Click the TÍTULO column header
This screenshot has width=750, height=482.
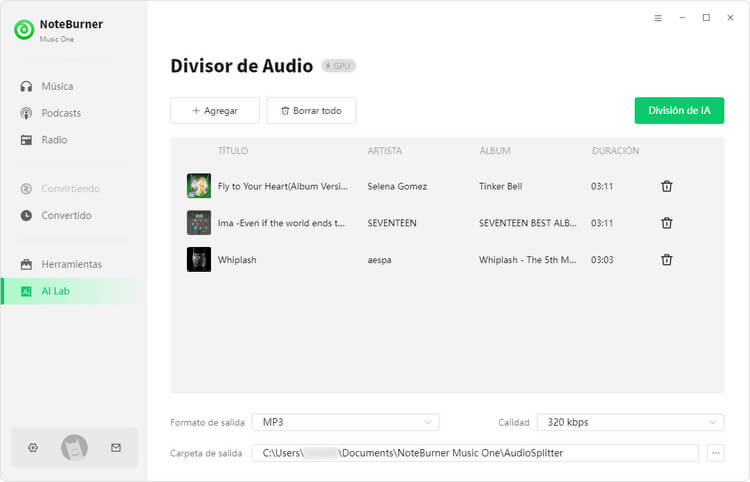tap(233, 151)
